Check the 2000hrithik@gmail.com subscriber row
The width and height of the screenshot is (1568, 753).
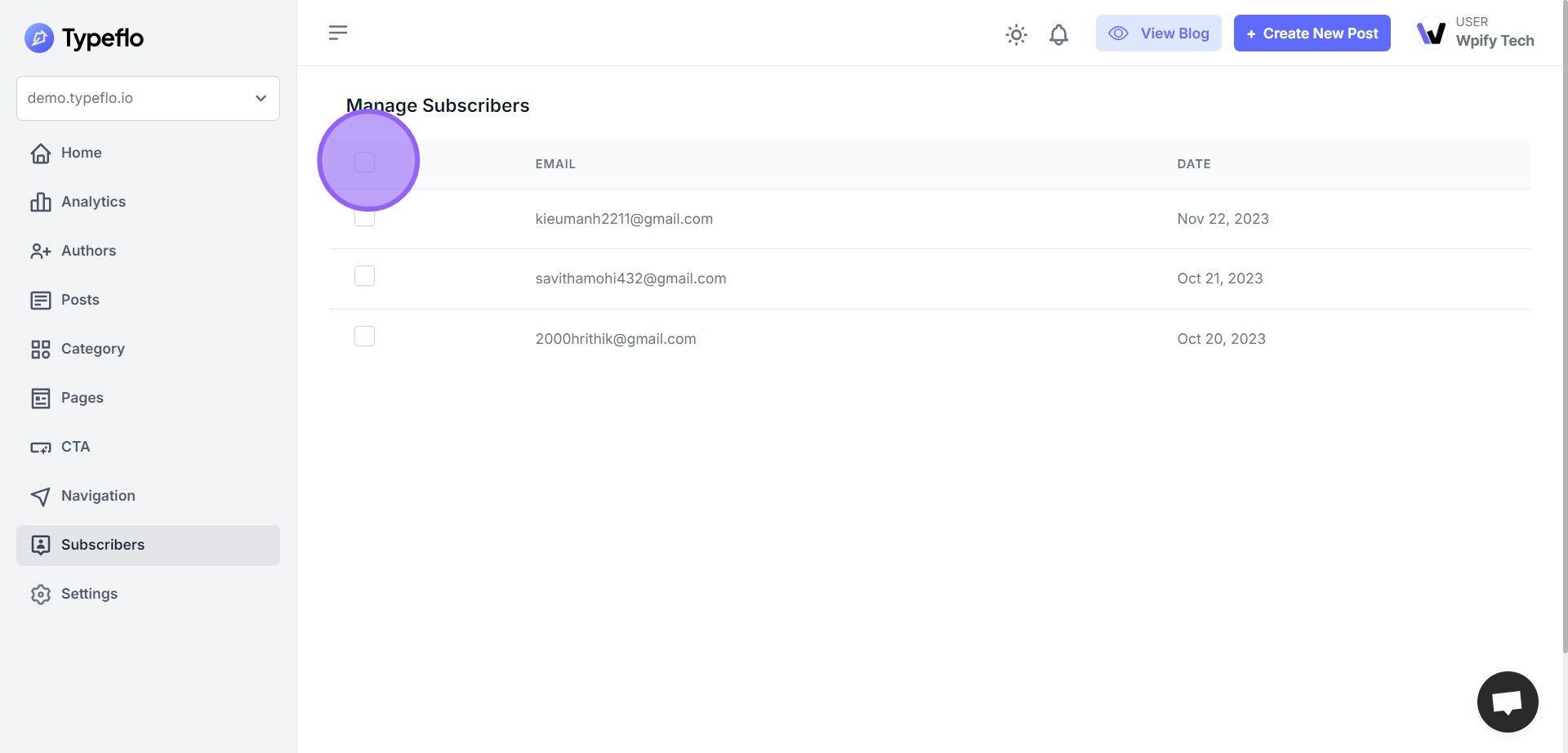click(x=364, y=336)
